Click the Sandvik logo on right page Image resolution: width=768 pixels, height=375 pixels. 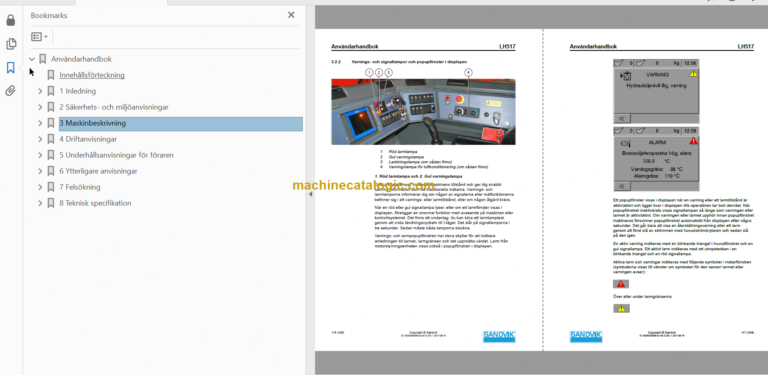click(x=586, y=336)
